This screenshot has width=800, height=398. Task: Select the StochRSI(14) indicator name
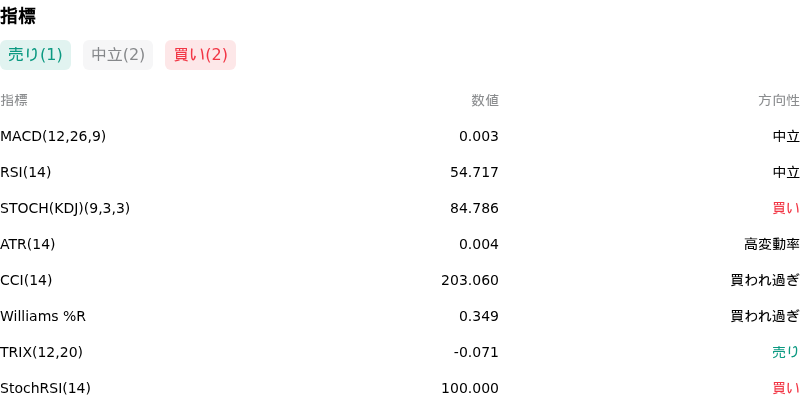(x=45, y=388)
